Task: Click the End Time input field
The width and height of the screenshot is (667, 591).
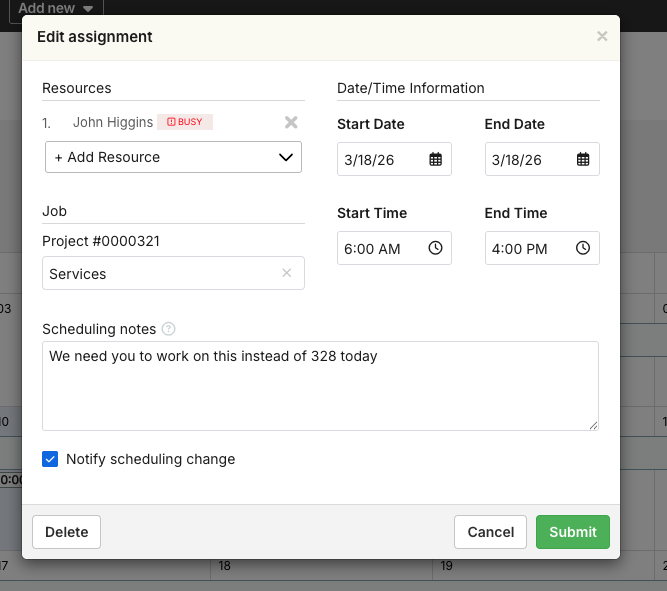Action: click(528, 249)
